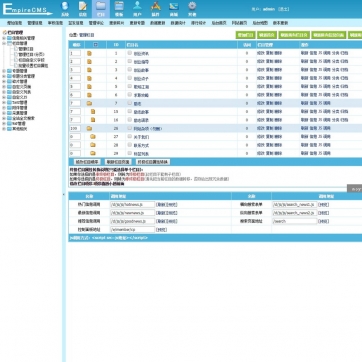Screen dimensions: 362x362
Task: Expand the WAP管理 tree node
Action: coord(4,123)
